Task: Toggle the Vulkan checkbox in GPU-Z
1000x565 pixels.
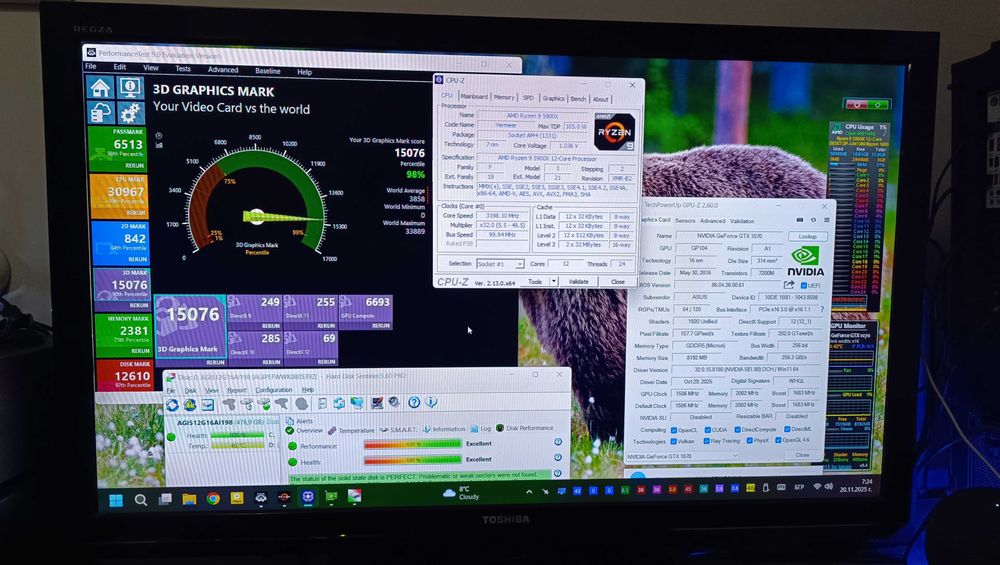Action: tap(674, 441)
